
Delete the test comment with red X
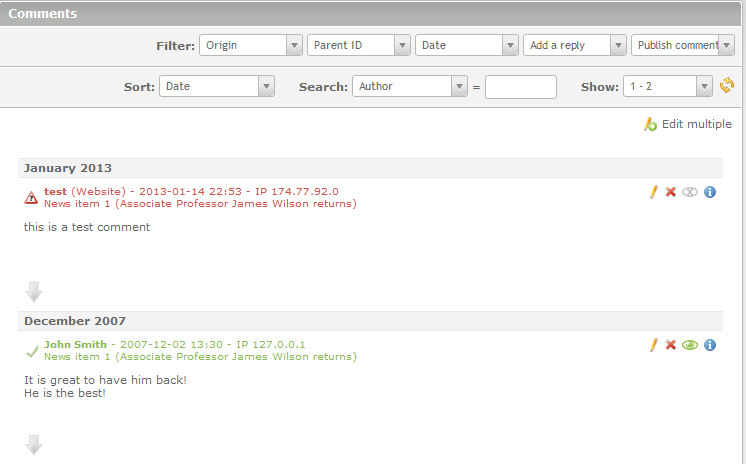[x=671, y=192]
